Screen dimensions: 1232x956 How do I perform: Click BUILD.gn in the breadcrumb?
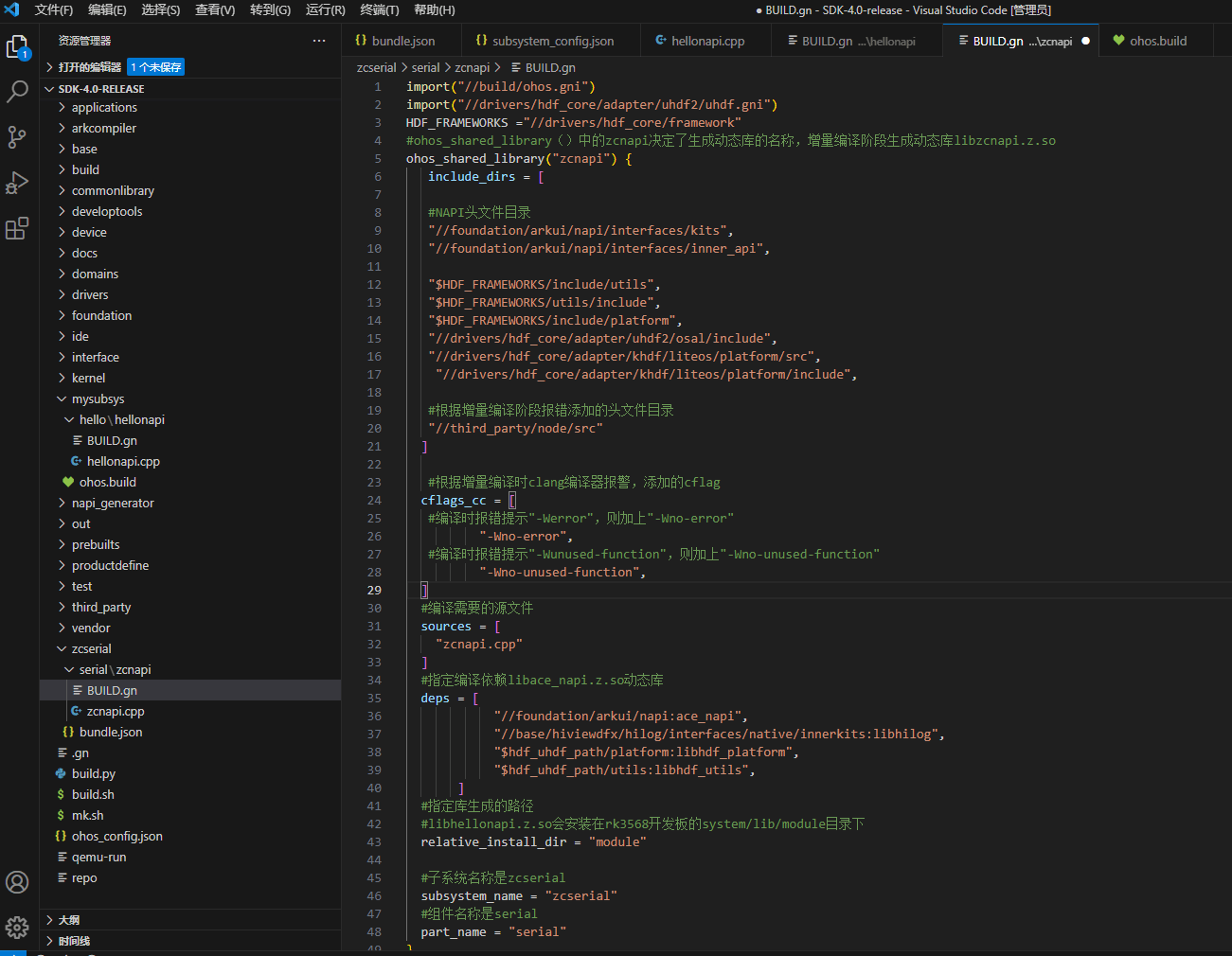pos(550,68)
